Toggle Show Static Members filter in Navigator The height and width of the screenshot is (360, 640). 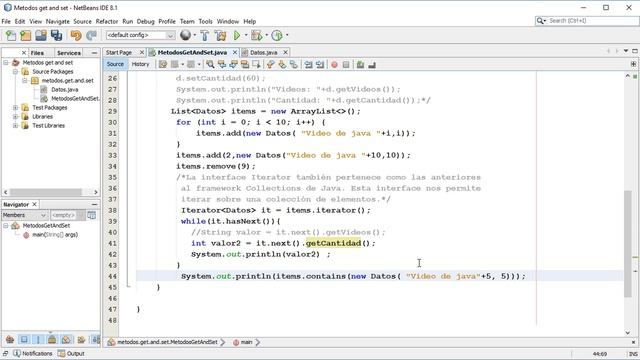coord(38,339)
